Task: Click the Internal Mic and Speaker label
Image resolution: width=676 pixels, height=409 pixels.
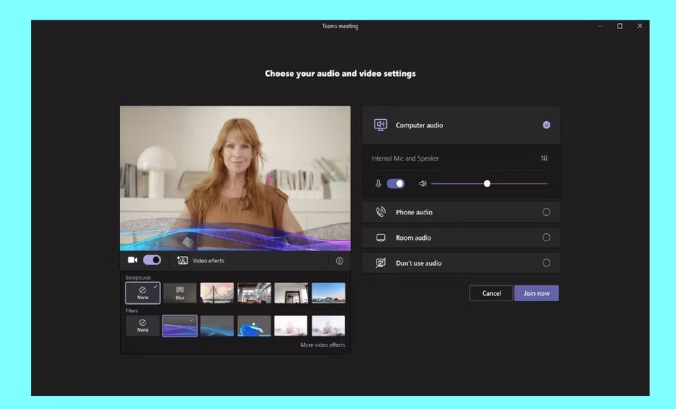Action: tap(405, 159)
